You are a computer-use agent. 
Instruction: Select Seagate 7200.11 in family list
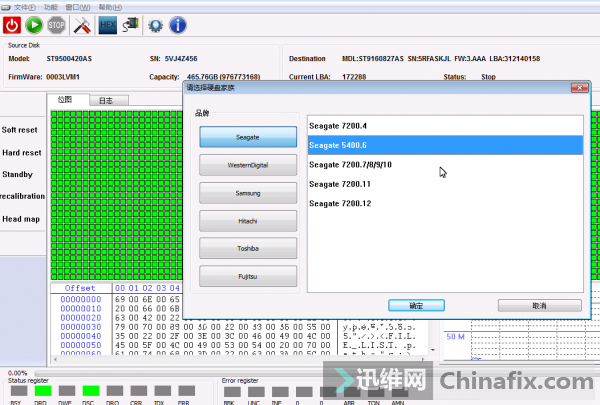pos(445,184)
